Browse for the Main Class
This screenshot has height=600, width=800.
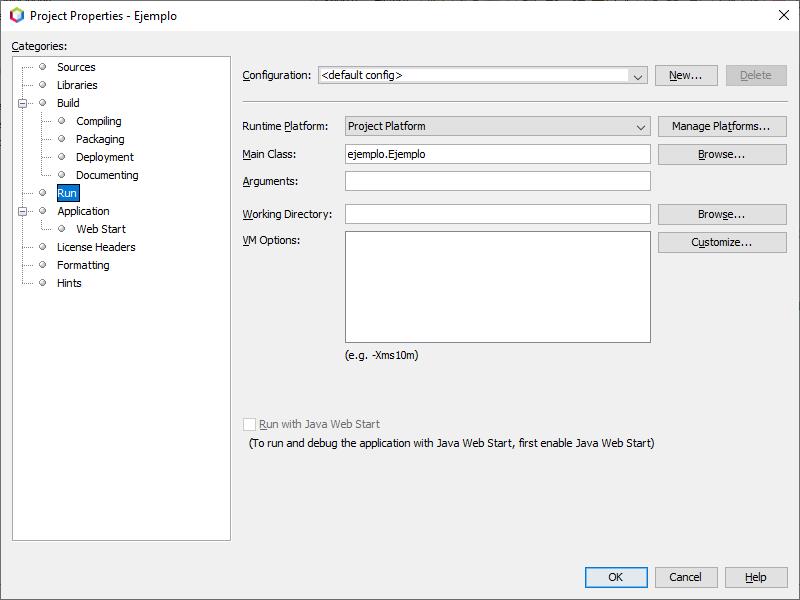click(x=722, y=155)
